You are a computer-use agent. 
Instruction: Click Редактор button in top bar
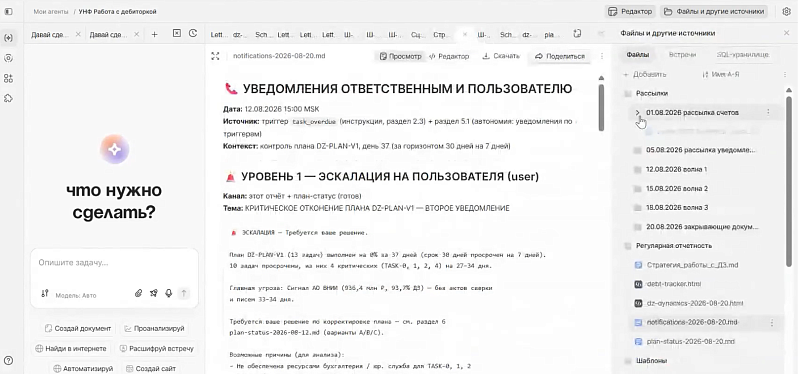[x=630, y=11]
